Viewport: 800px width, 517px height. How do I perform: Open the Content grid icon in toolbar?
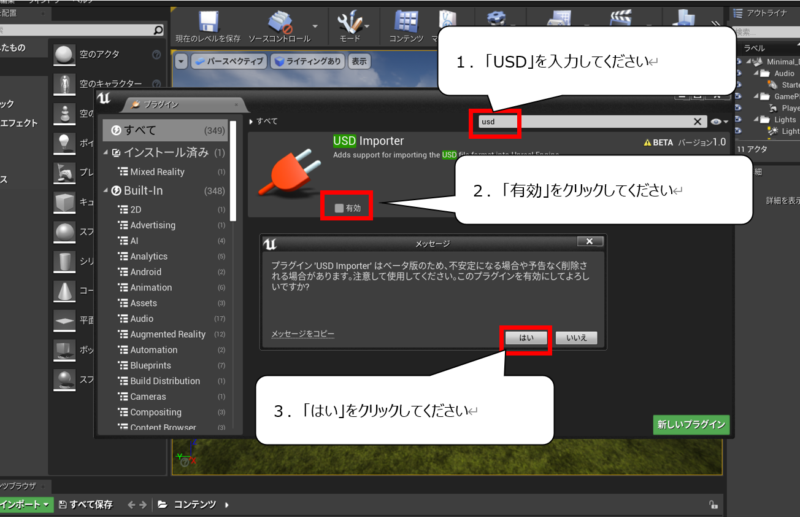coord(406,22)
